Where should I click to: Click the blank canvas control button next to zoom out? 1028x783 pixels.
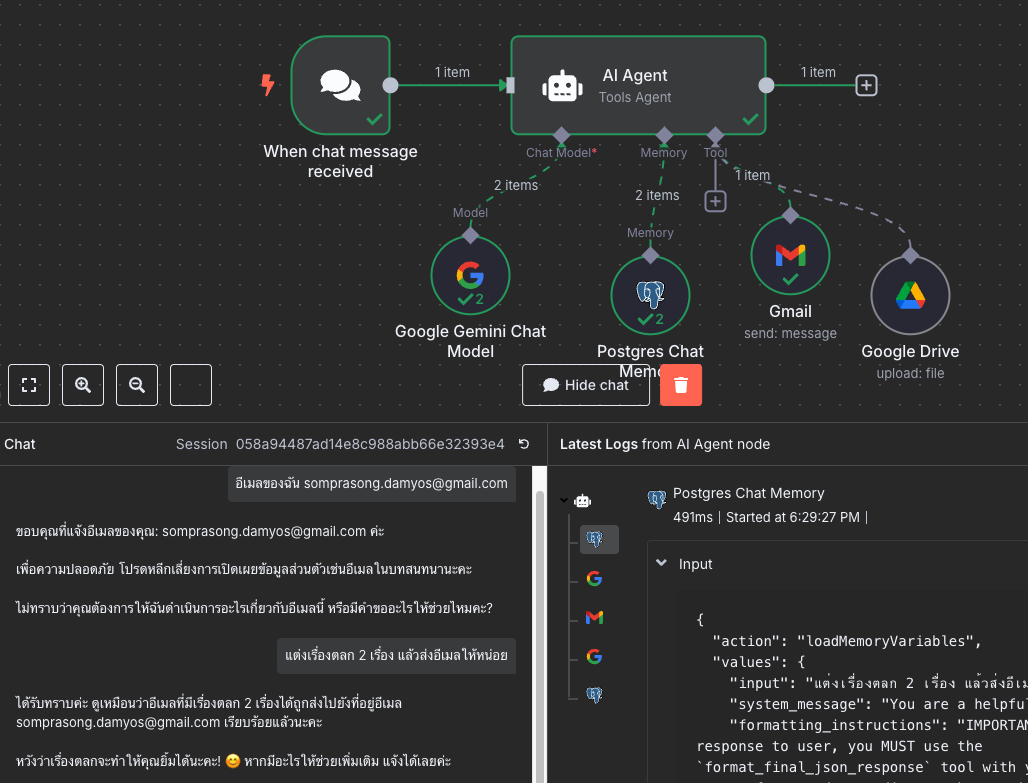pos(191,385)
